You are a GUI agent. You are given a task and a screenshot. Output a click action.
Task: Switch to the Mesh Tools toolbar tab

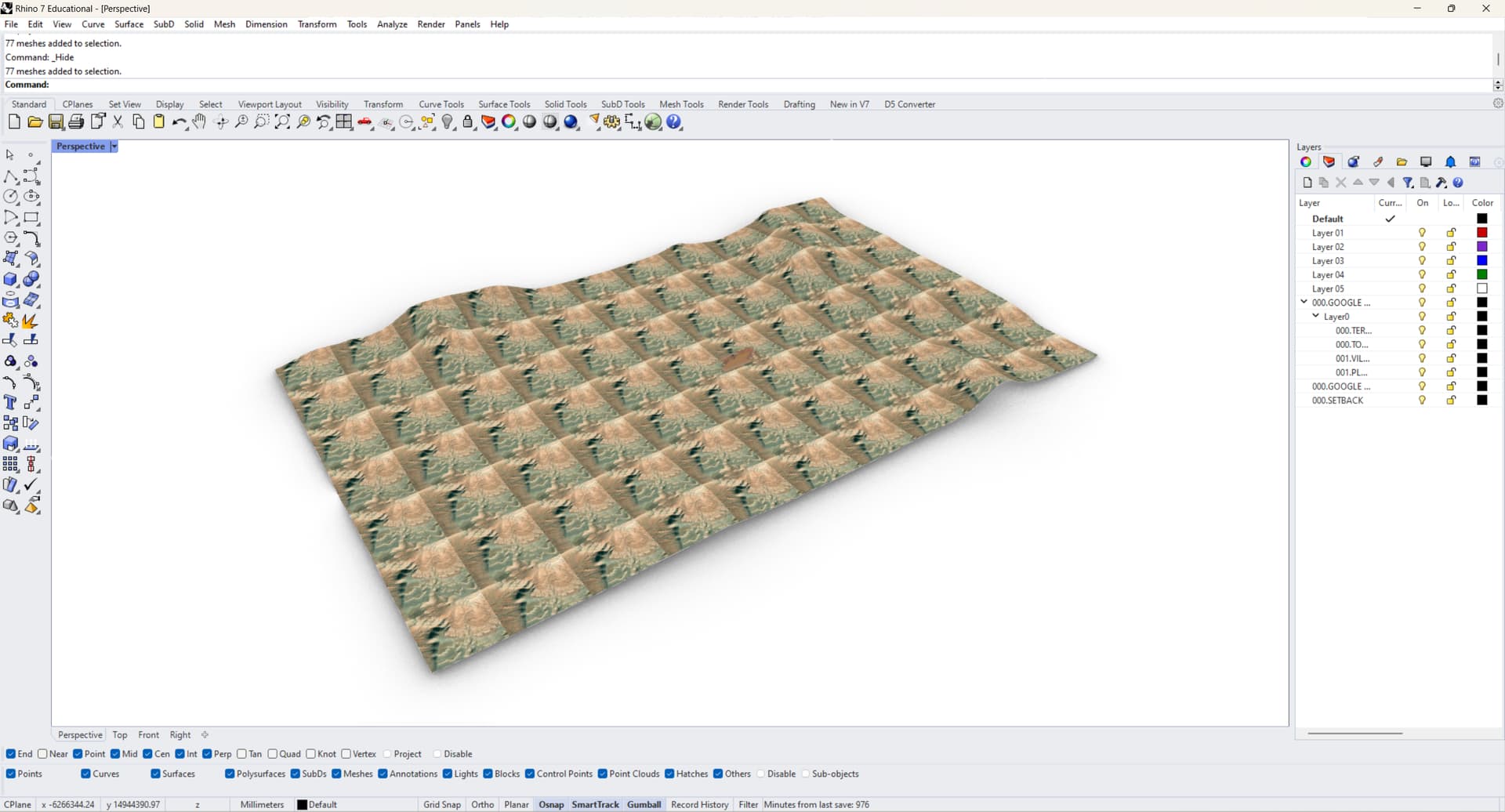[681, 104]
